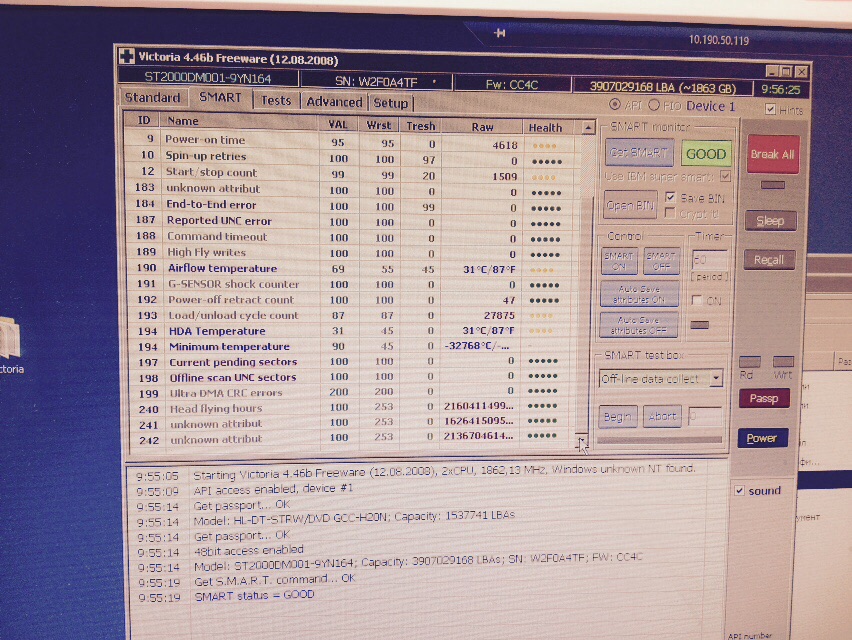Open the Setup tab

pos(390,103)
